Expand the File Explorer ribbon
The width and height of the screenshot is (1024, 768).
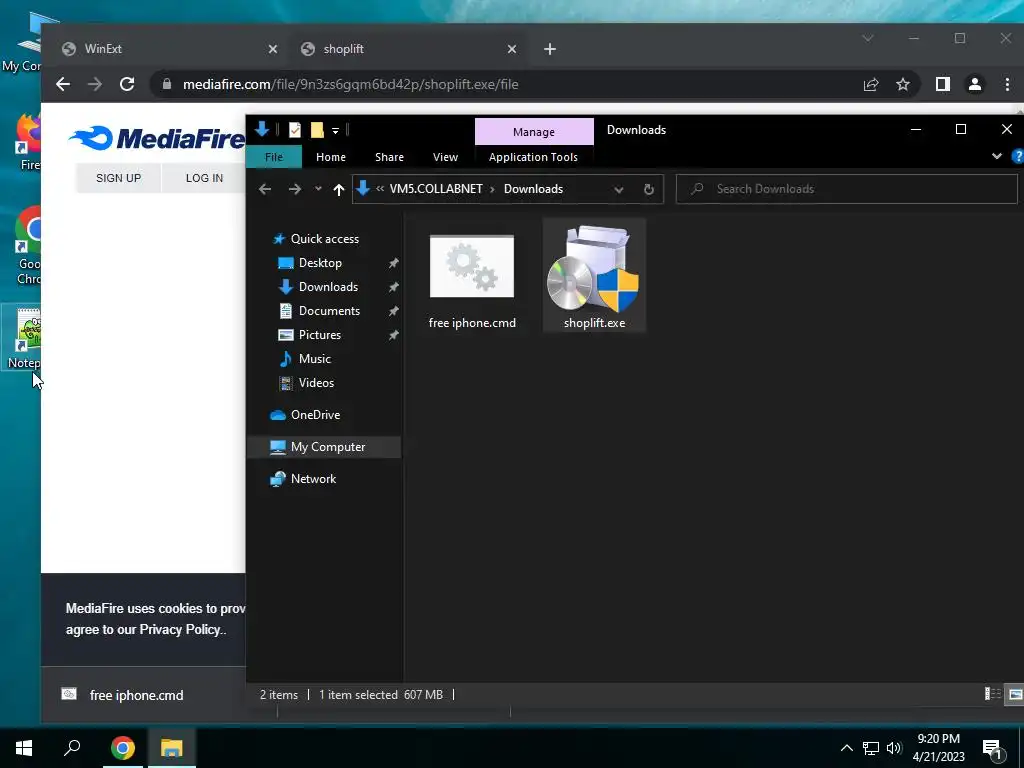point(997,156)
